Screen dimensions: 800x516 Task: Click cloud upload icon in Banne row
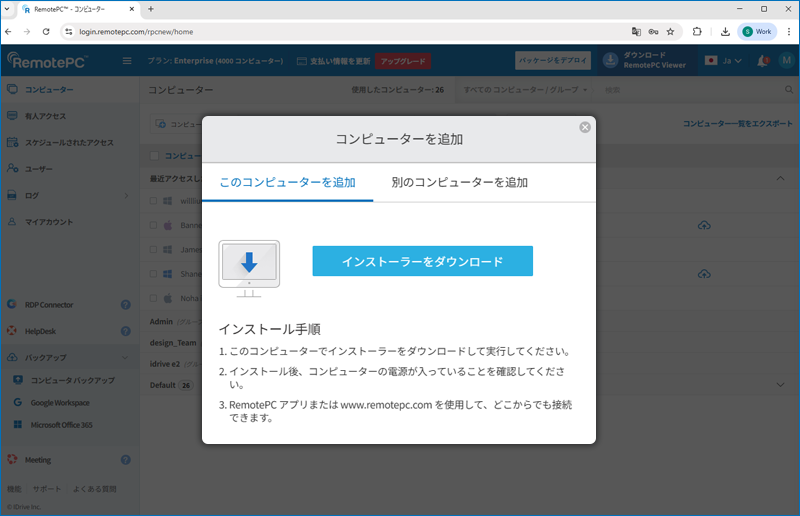(x=704, y=225)
